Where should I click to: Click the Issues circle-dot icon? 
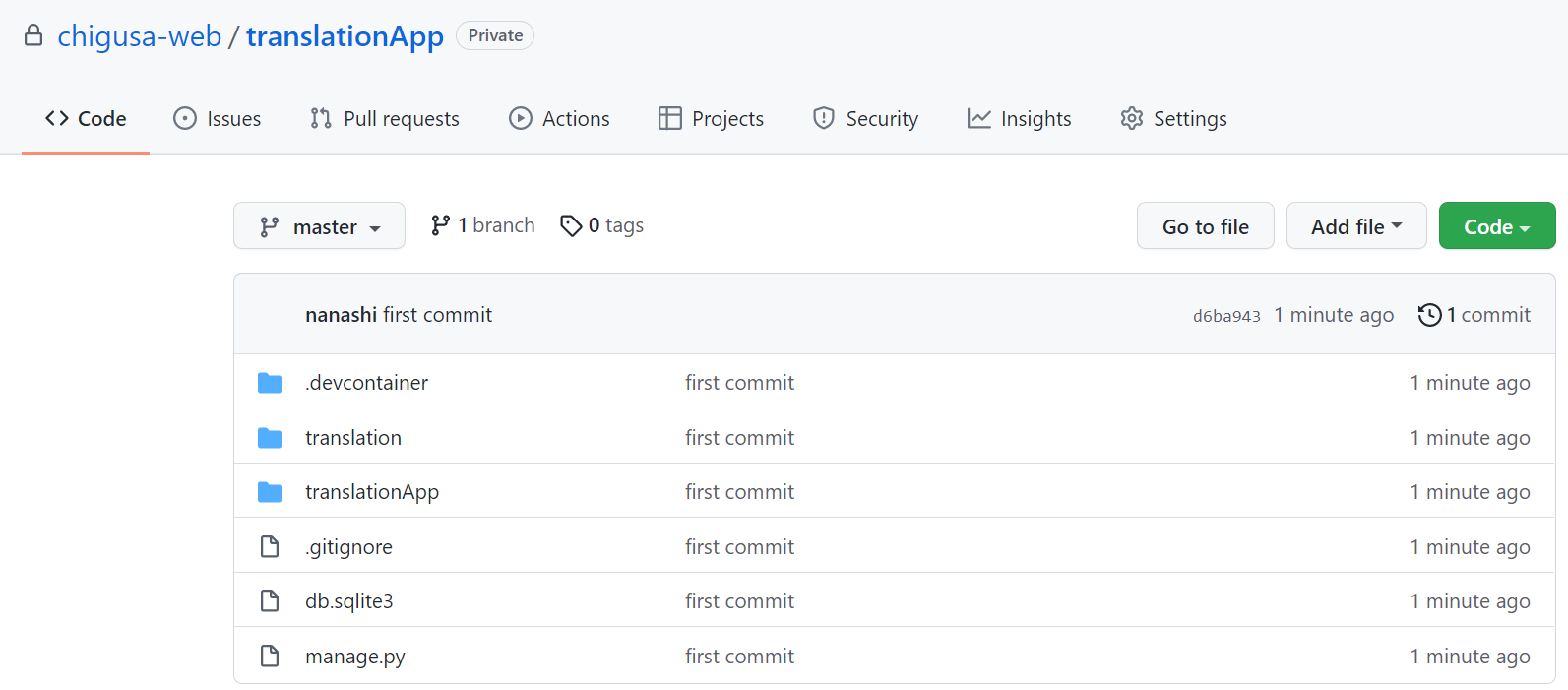(x=185, y=118)
